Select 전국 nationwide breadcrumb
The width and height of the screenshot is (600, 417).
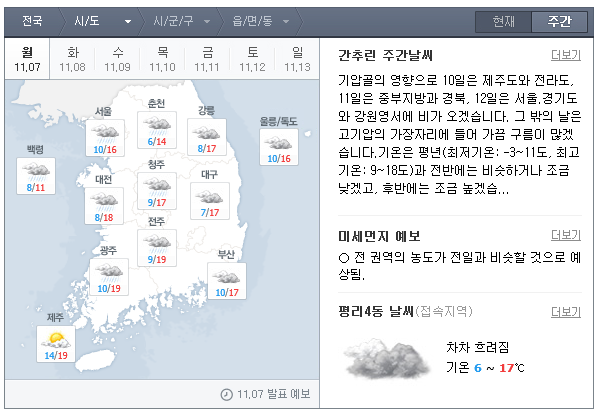[x=32, y=21]
